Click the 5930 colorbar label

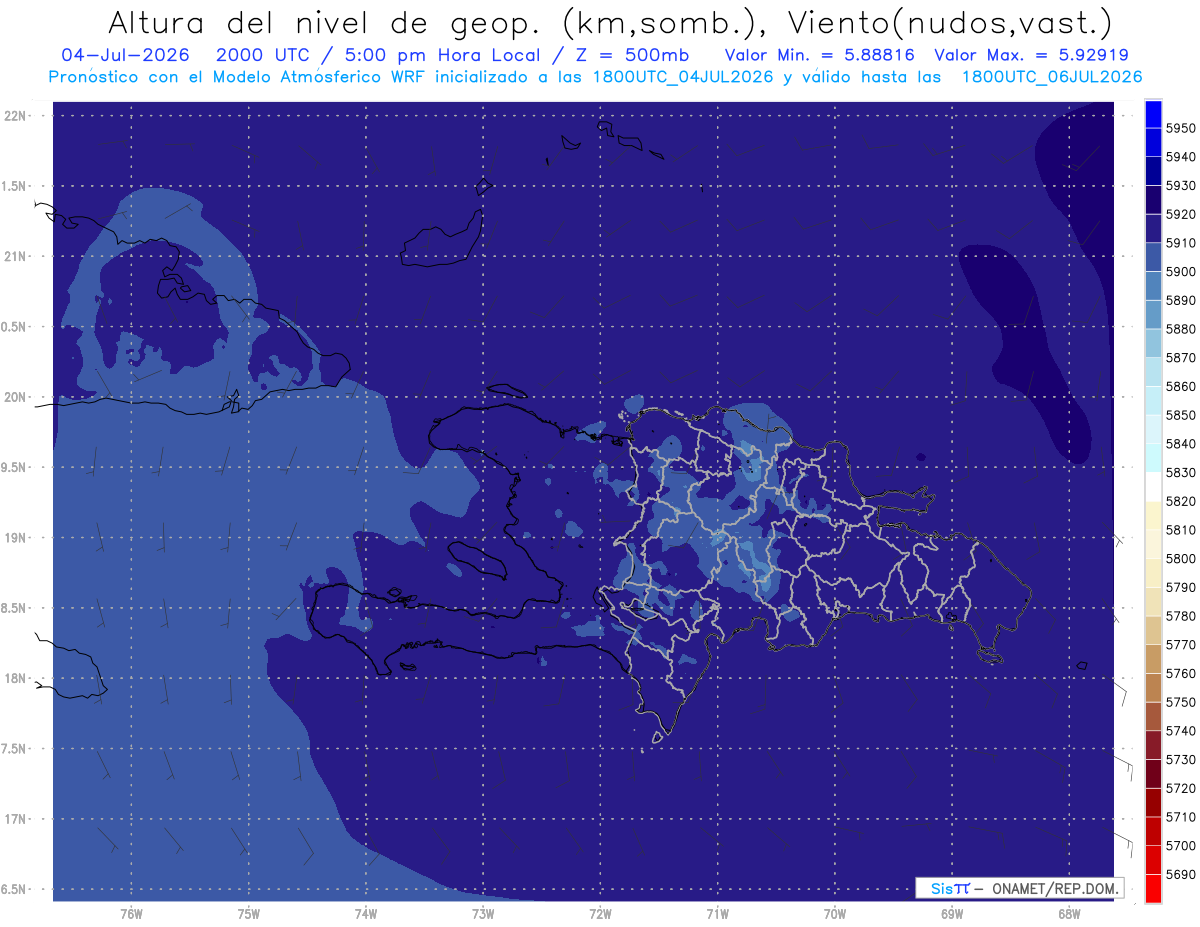click(1180, 186)
